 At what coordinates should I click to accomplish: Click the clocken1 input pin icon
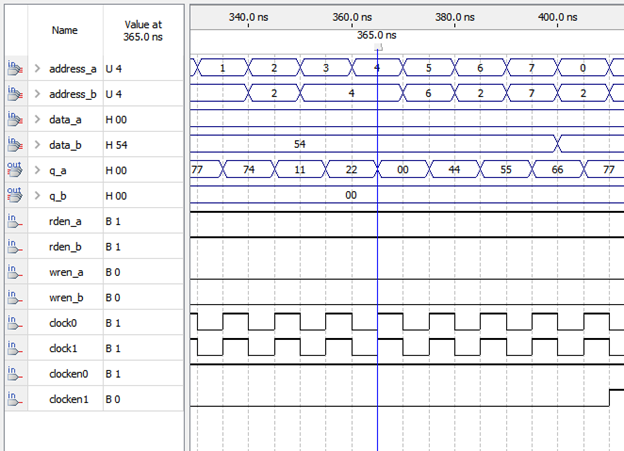[16, 399]
